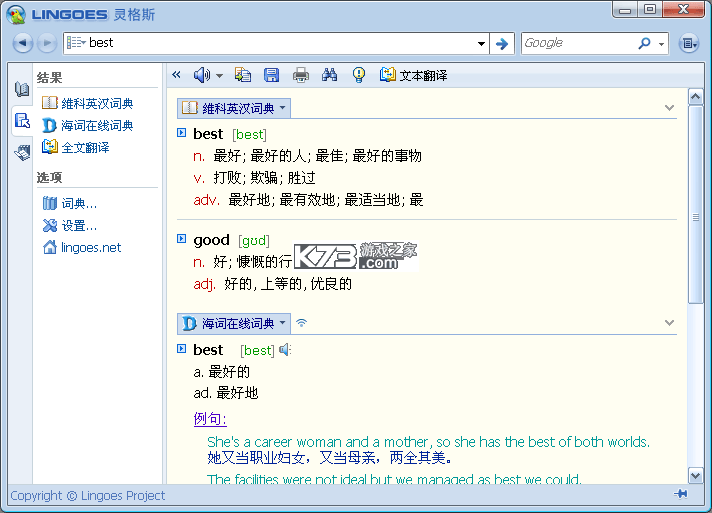The width and height of the screenshot is (712, 513).
Task: Click the Lingoes parrot logo icon
Action: coord(16,14)
